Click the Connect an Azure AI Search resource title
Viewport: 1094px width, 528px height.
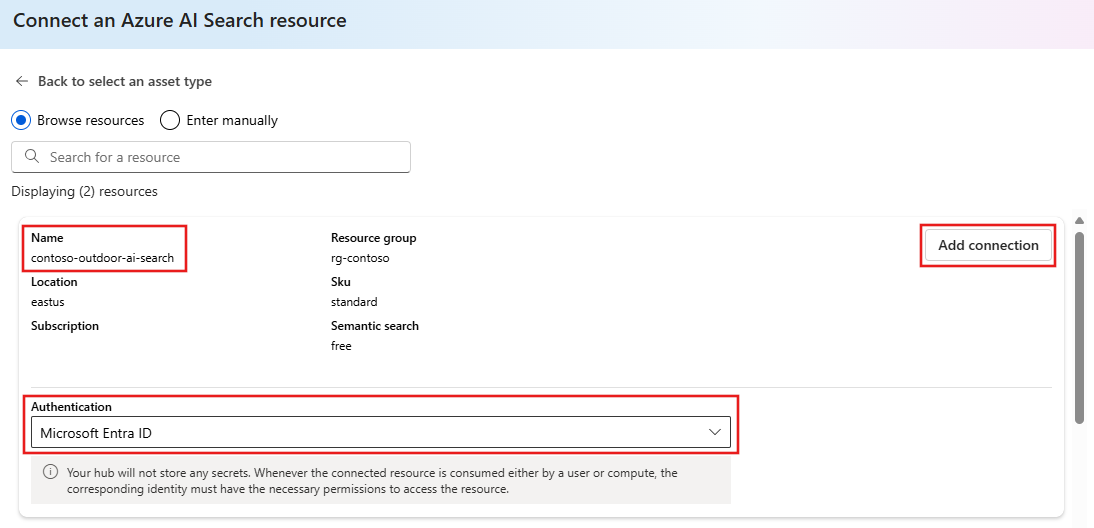click(180, 20)
